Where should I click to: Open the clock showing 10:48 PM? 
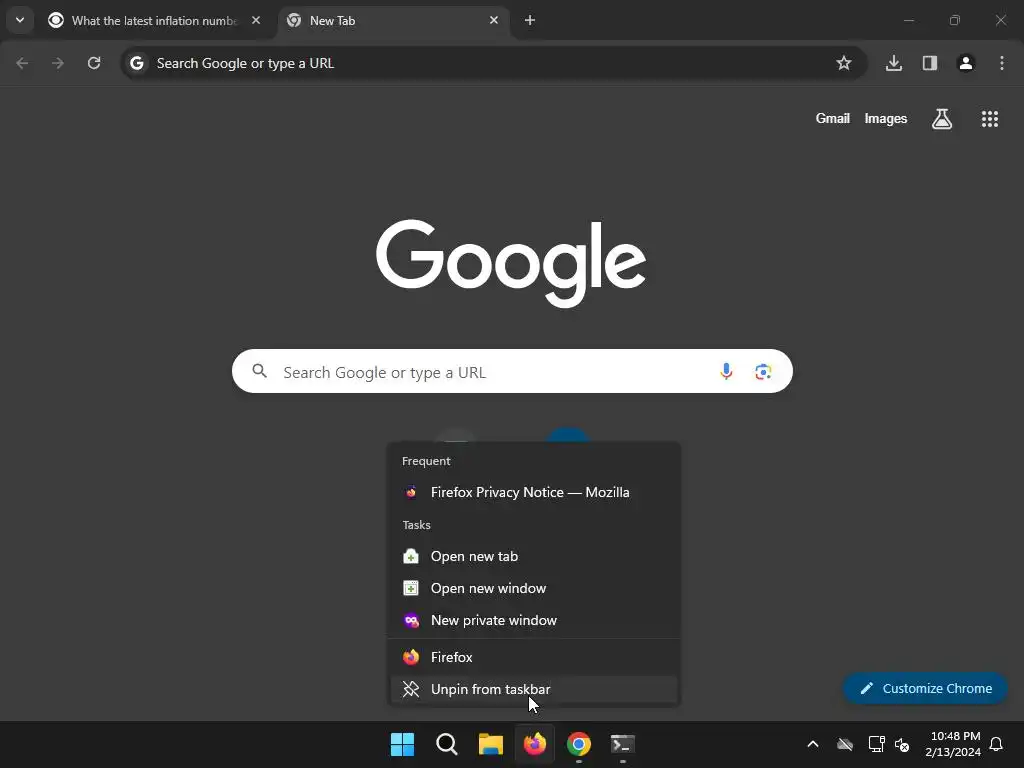coord(953,744)
